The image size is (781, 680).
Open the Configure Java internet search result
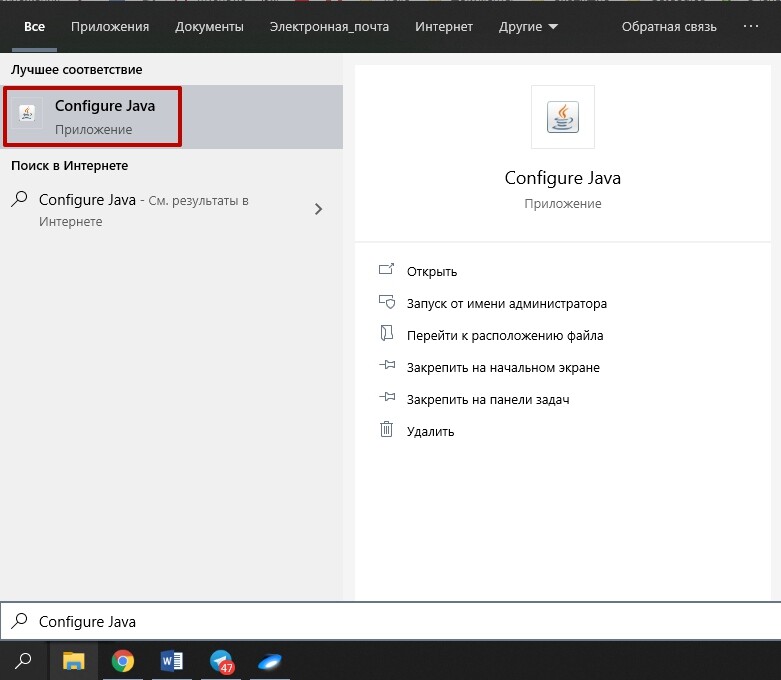[x=171, y=210]
